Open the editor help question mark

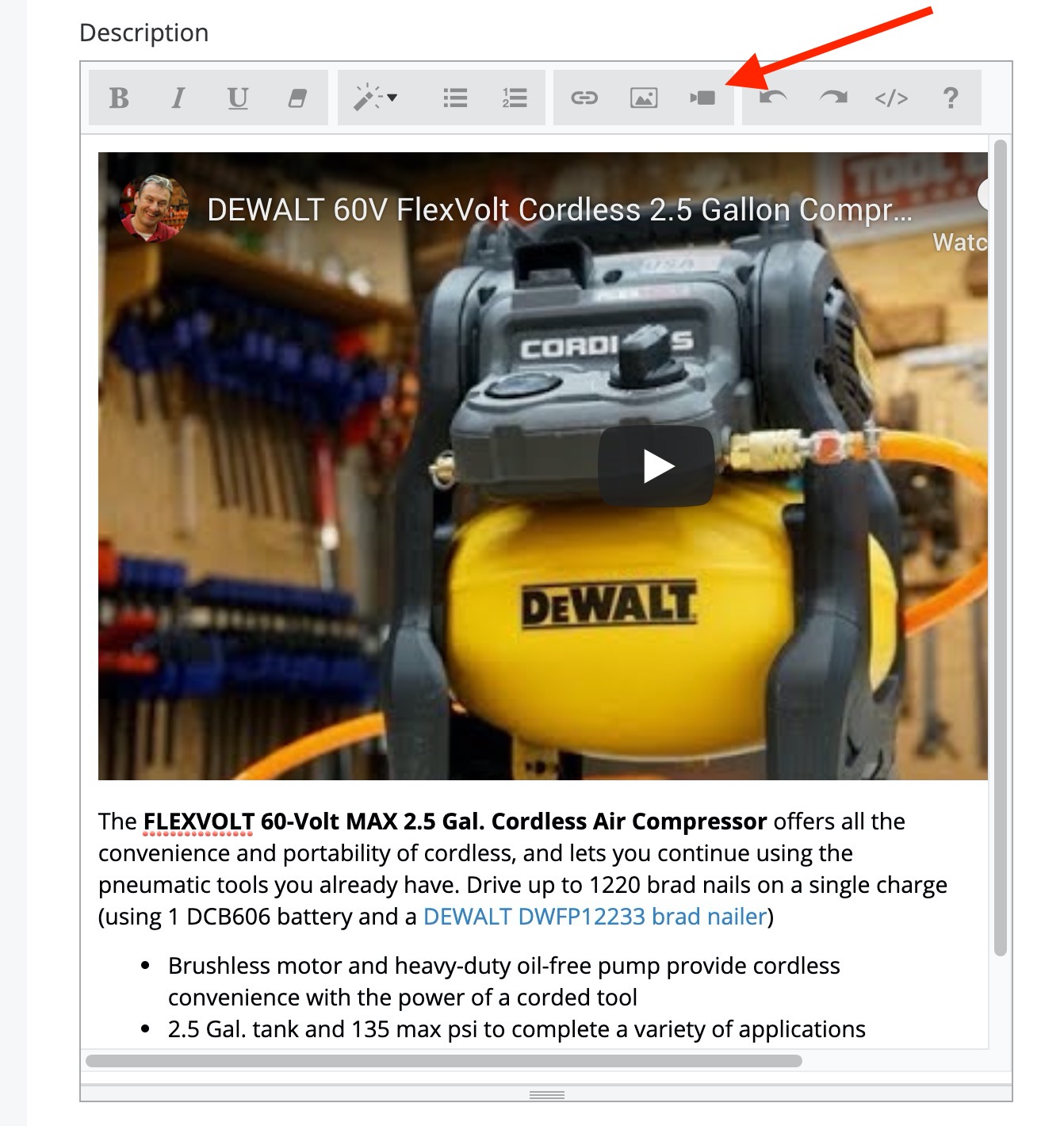pyautogui.click(x=951, y=98)
